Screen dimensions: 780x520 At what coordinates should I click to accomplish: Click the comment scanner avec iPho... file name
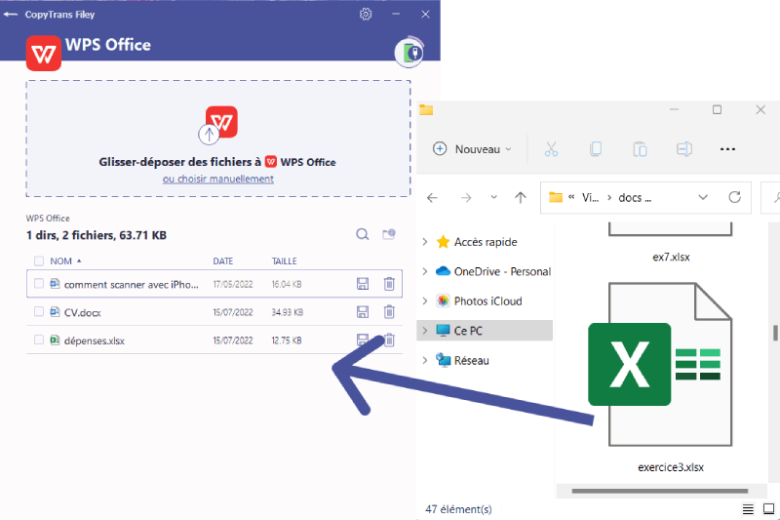pyautogui.click(x=131, y=285)
